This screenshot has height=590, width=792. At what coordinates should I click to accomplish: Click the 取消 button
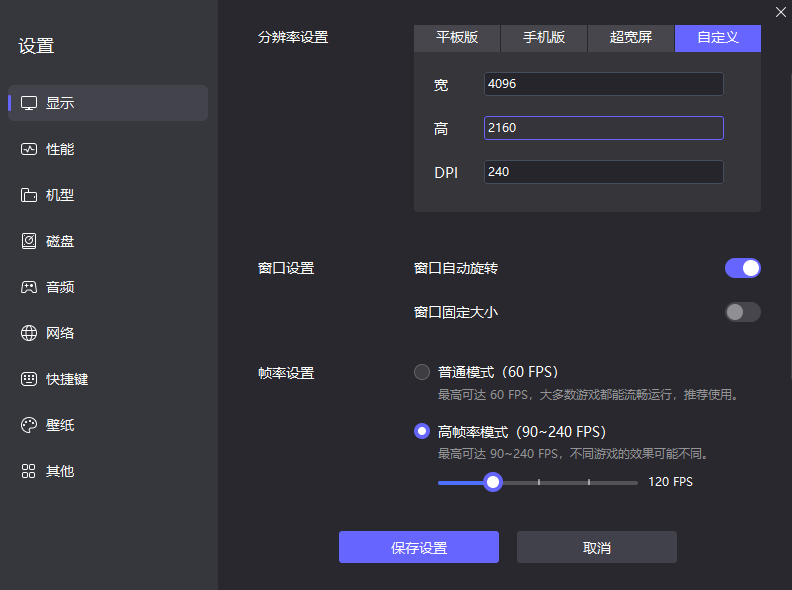pyautogui.click(x=597, y=547)
